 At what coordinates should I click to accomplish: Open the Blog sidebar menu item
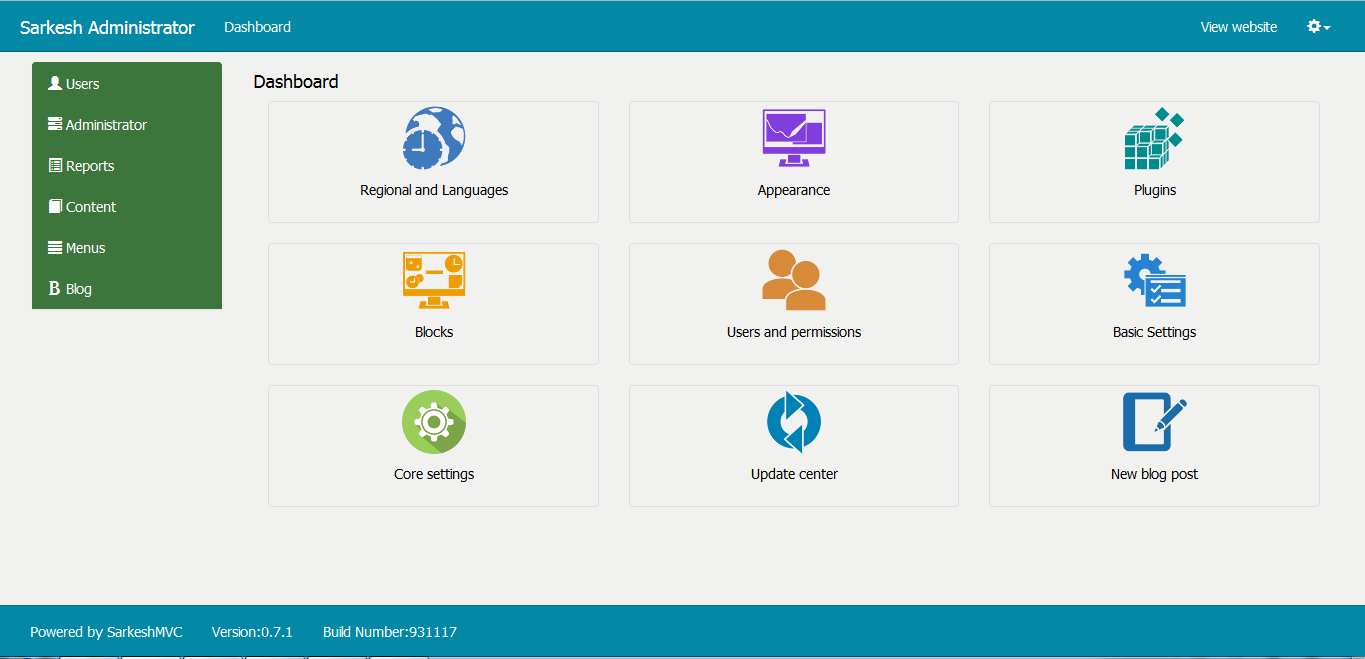coord(127,289)
